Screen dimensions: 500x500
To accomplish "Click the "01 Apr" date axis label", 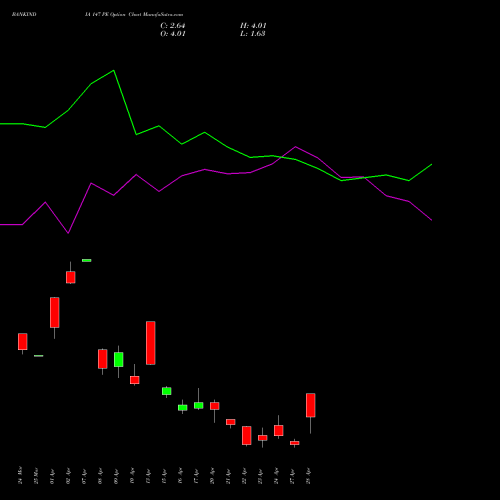I will [x=52, y=476].
